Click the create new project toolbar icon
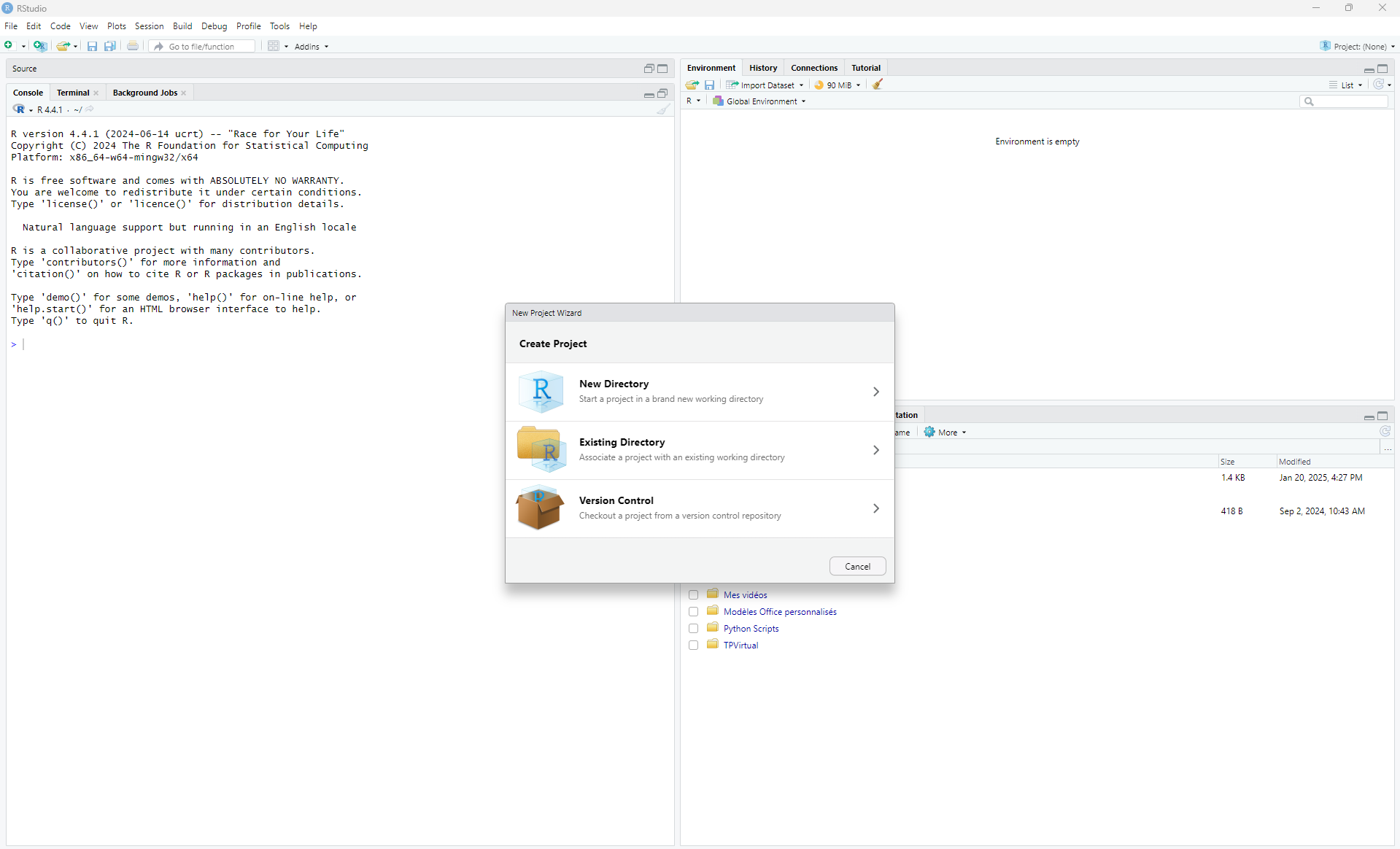The image size is (1400, 849). pyautogui.click(x=40, y=46)
